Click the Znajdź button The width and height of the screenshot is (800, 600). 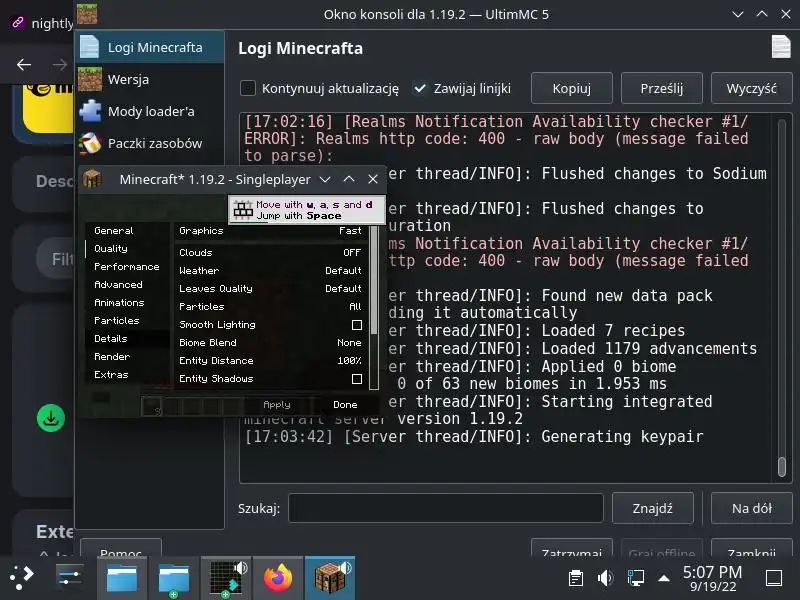(x=653, y=508)
